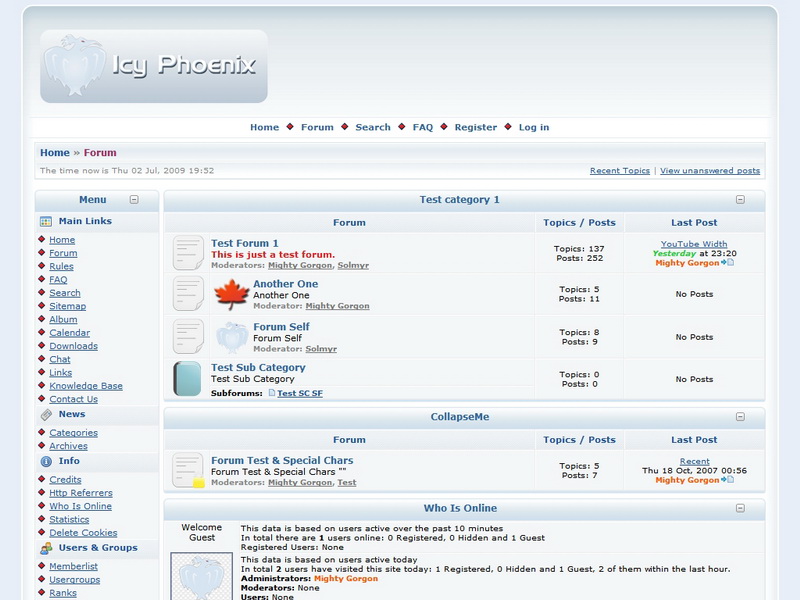View moderator Test under Forum Test & Special Chars
This screenshot has height=600, width=800.
(x=347, y=483)
